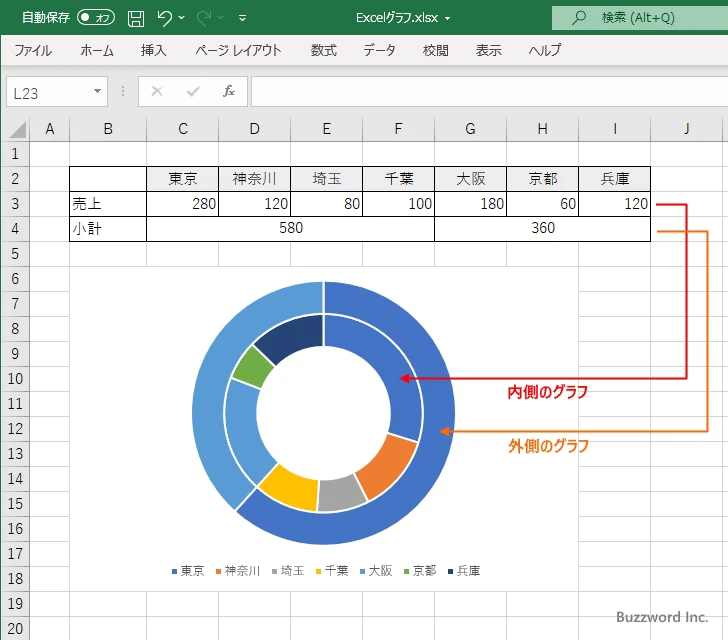Expand the Redo history dropdown arrow
728x640 pixels.
tap(221, 18)
